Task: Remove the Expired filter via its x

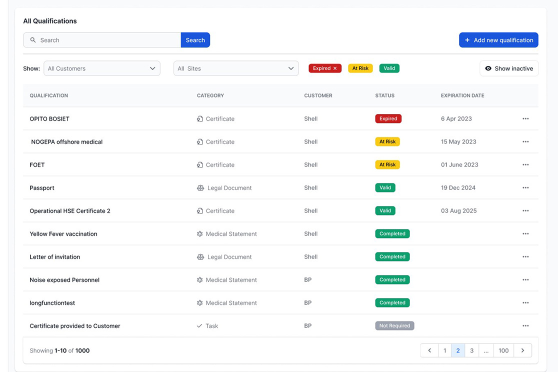Action: tap(335, 68)
